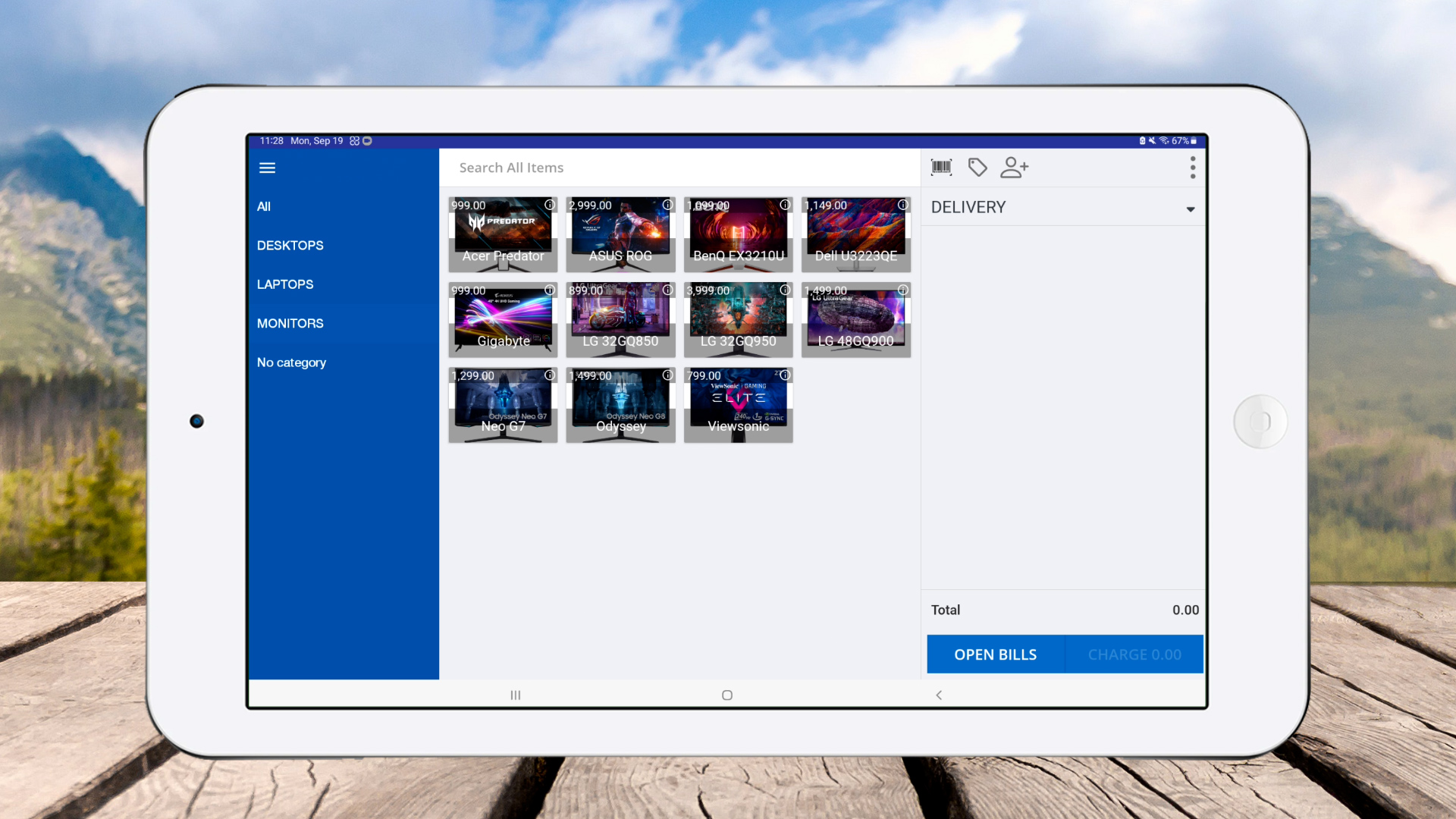The height and width of the screenshot is (819, 1456).
Task: Select the LAPTOPS category
Action: click(x=285, y=284)
